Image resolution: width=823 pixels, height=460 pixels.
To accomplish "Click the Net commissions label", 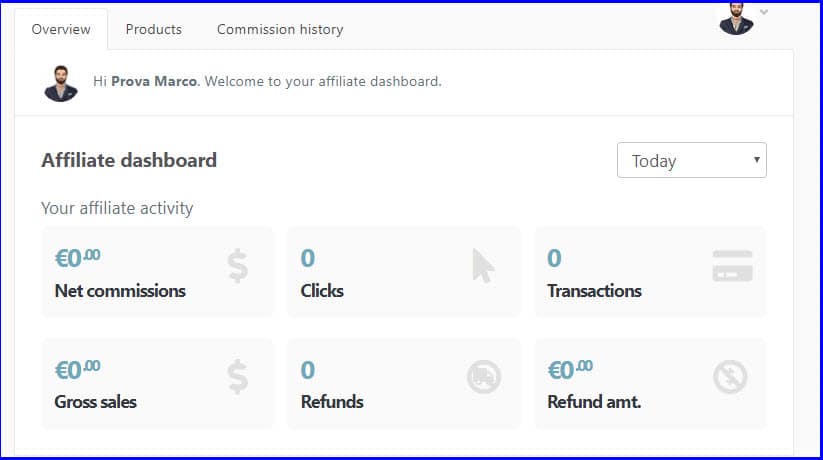I will 120,291.
